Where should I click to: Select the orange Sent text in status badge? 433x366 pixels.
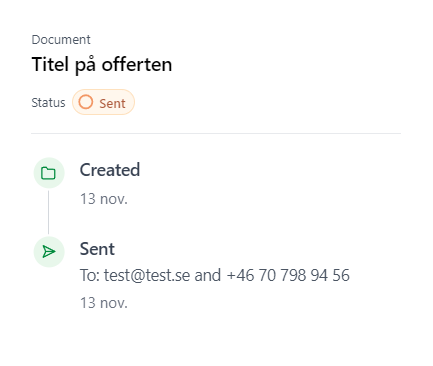click(112, 103)
